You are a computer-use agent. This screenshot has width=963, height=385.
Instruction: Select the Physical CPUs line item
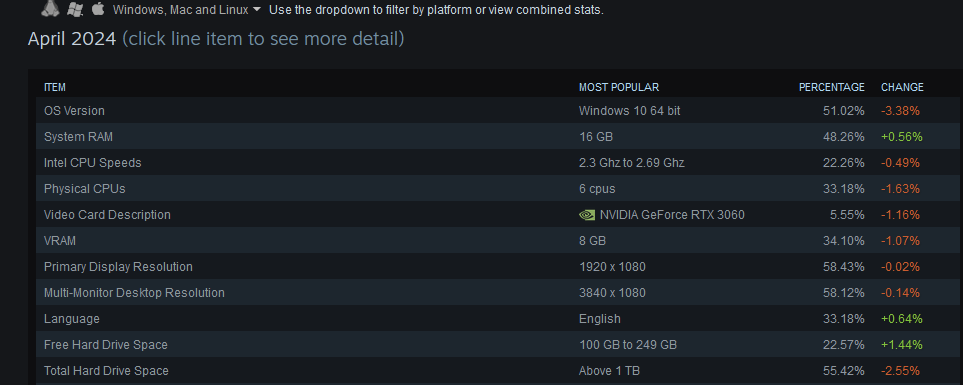[x=497, y=189]
